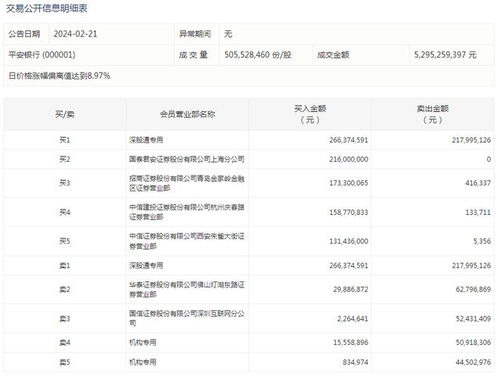Click sell amount 217,995,126 in 买1 row

pyautogui.click(x=471, y=140)
